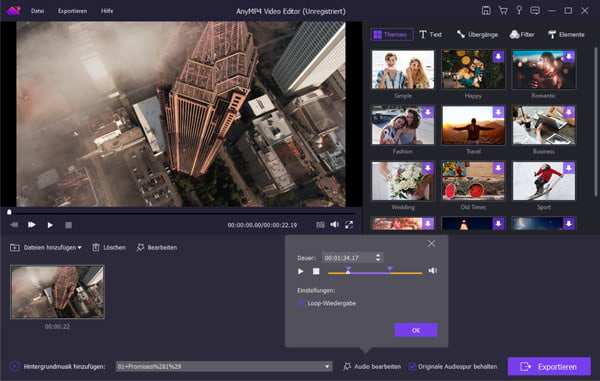Click the large Exportieren button
This screenshot has height=381, width=600.
click(549, 366)
